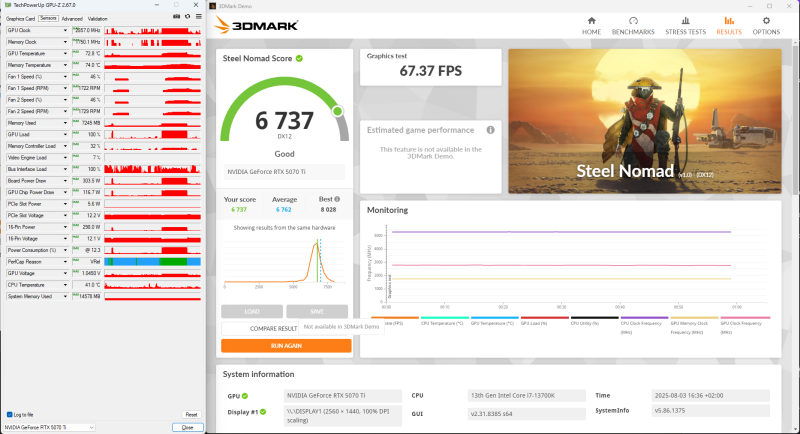Image resolution: width=800 pixels, height=434 pixels.
Task: Click the NVIDIA GeForce RTX 5070 Ti label under score
Action: coord(284,172)
